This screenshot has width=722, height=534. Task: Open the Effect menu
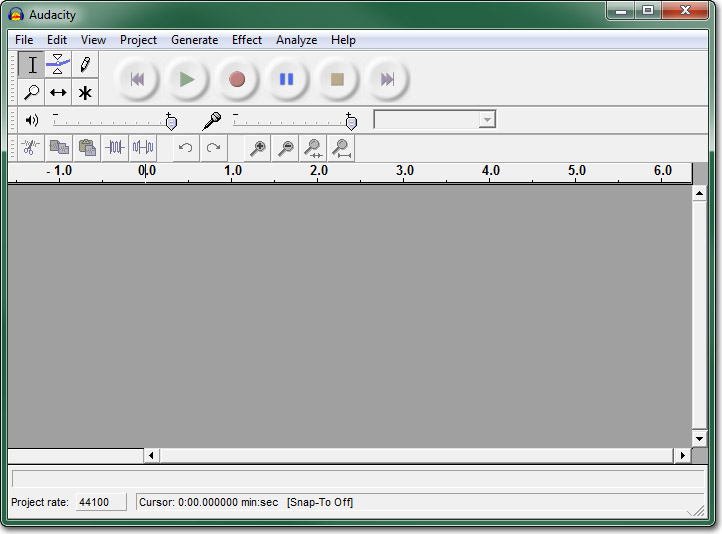pyautogui.click(x=247, y=40)
